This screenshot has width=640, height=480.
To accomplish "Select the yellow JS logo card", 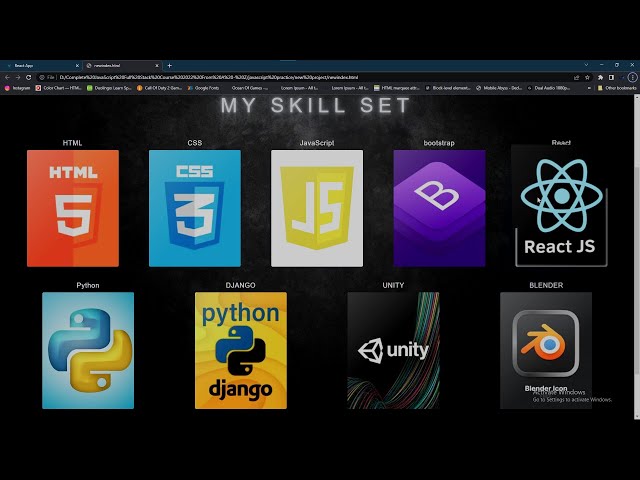I will click(x=317, y=208).
